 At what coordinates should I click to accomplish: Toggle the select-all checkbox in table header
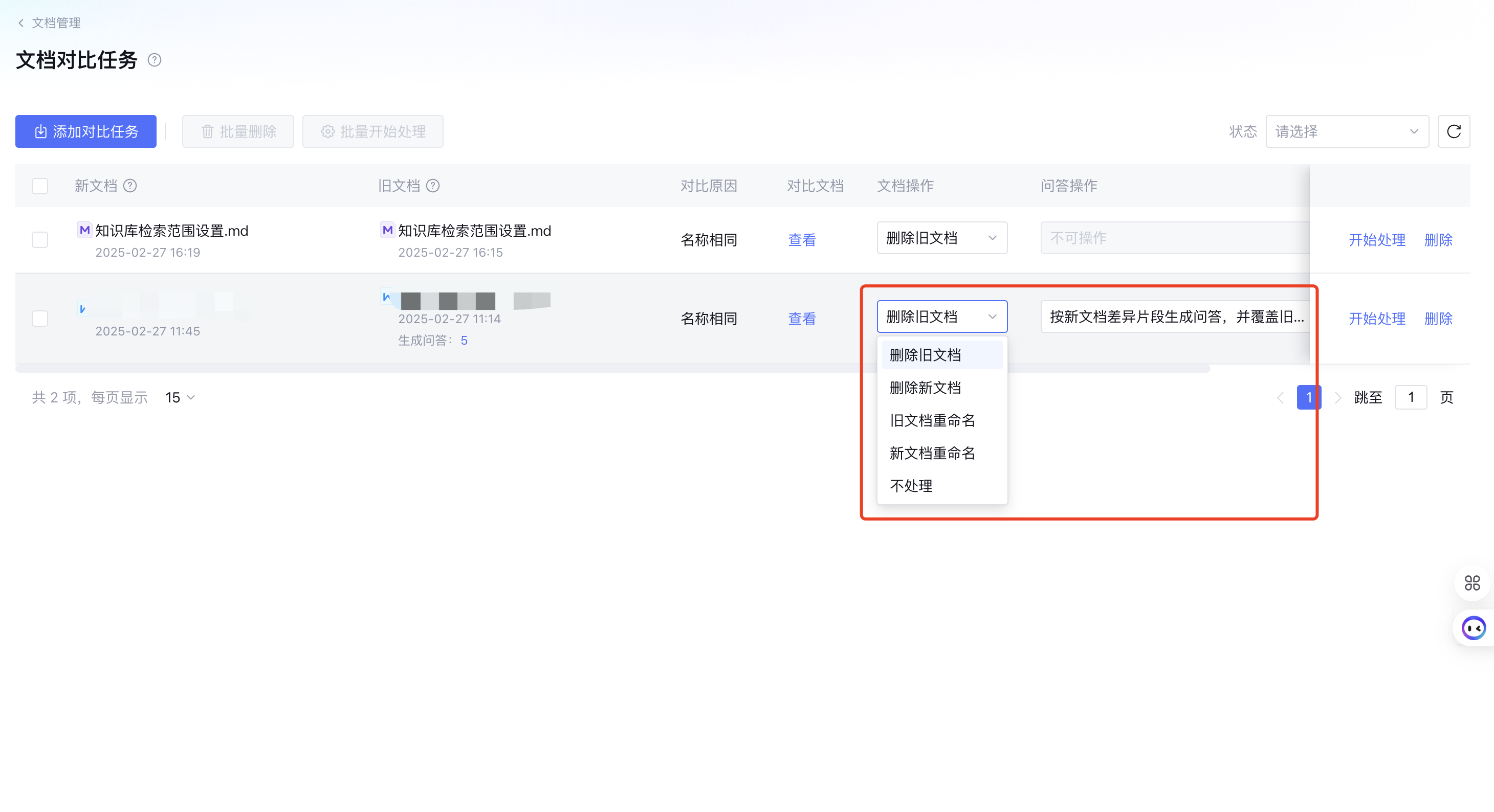[40, 186]
